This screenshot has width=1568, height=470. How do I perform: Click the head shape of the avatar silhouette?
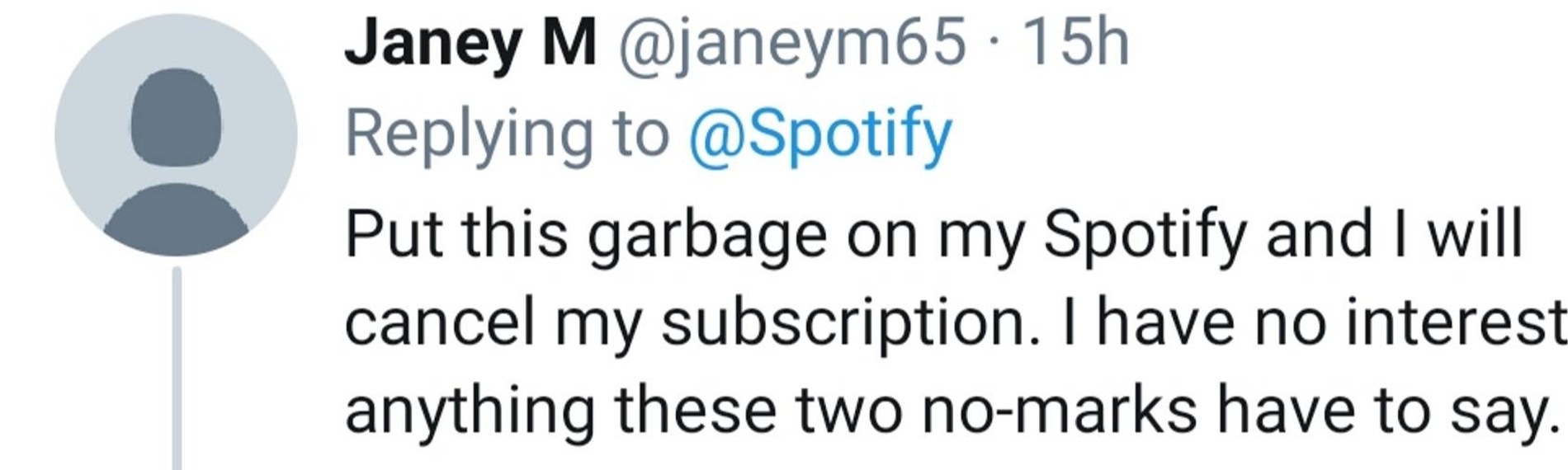click(x=176, y=117)
